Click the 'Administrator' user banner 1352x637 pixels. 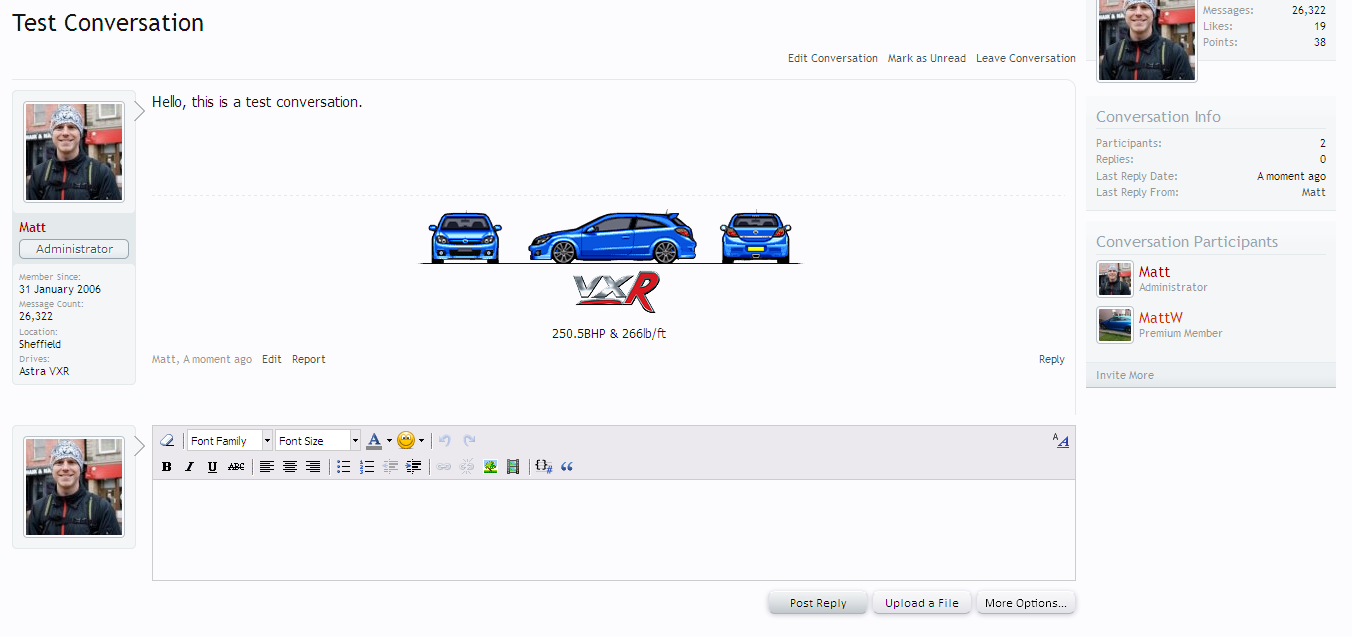click(x=74, y=249)
